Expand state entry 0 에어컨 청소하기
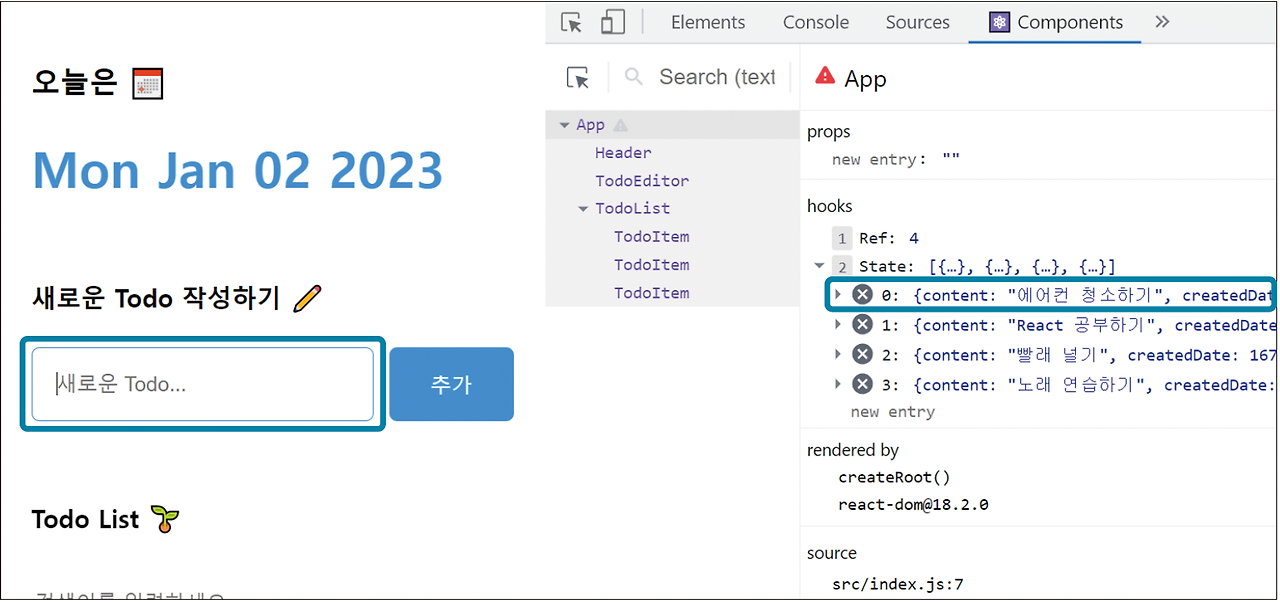This screenshot has width=1280, height=602. (839, 295)
